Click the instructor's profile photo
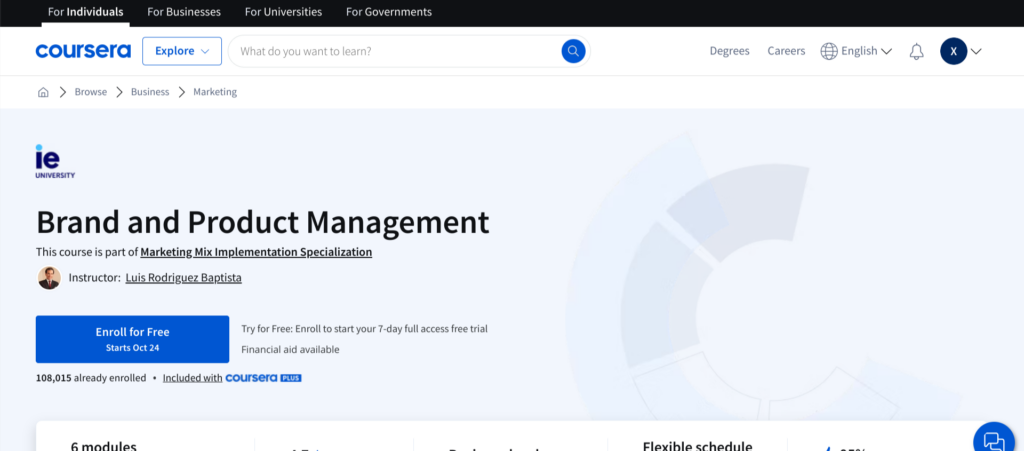1024x451 pixels. [49, 278]
